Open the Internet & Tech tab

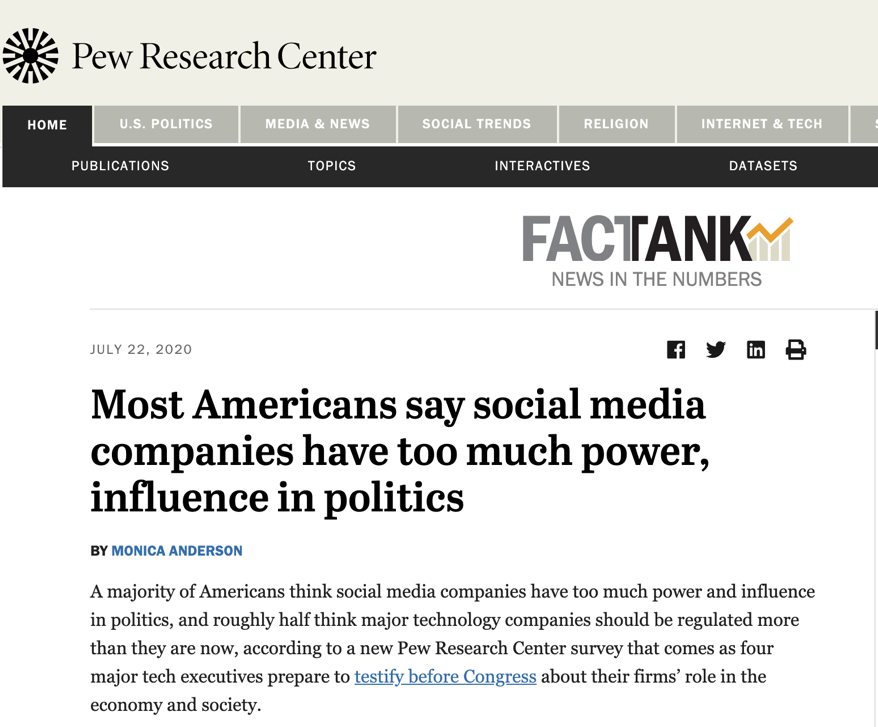pyautogui.click(x=761, y=124)
